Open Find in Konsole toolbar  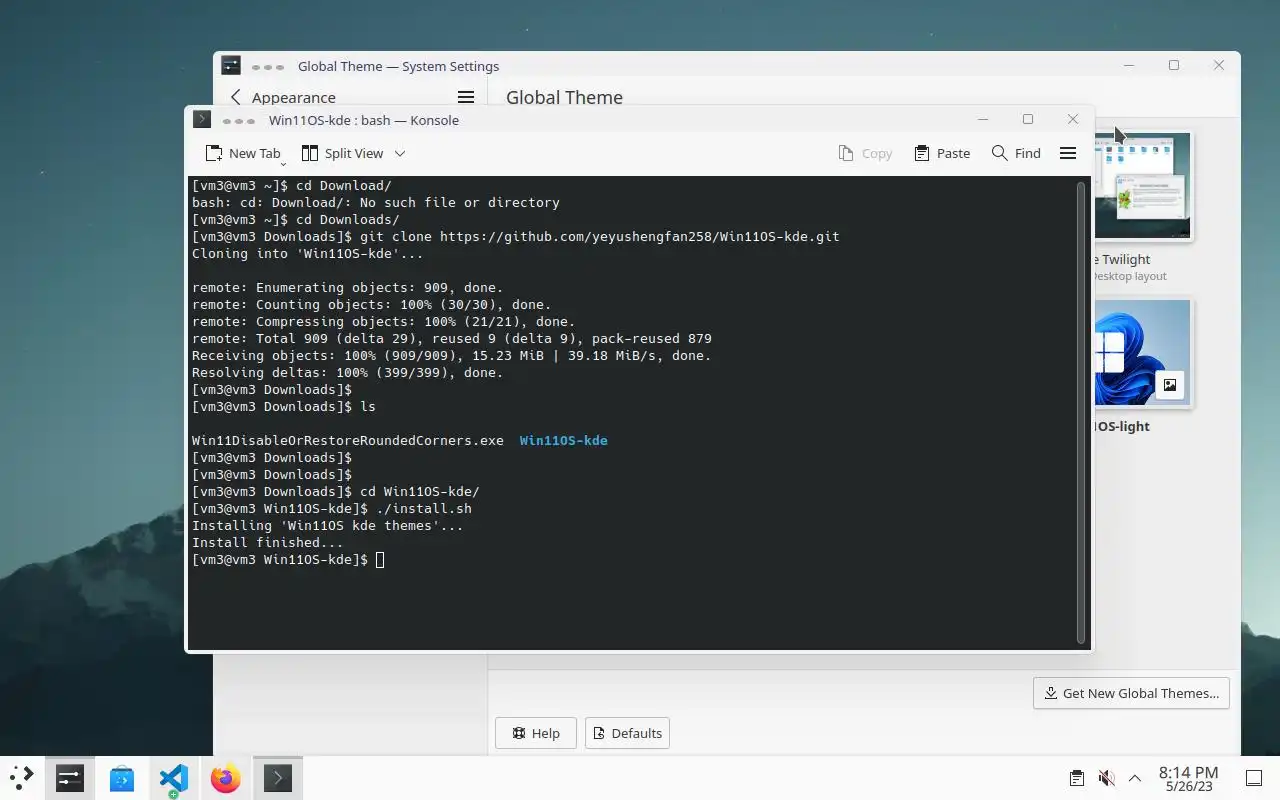coord(1016,153)
